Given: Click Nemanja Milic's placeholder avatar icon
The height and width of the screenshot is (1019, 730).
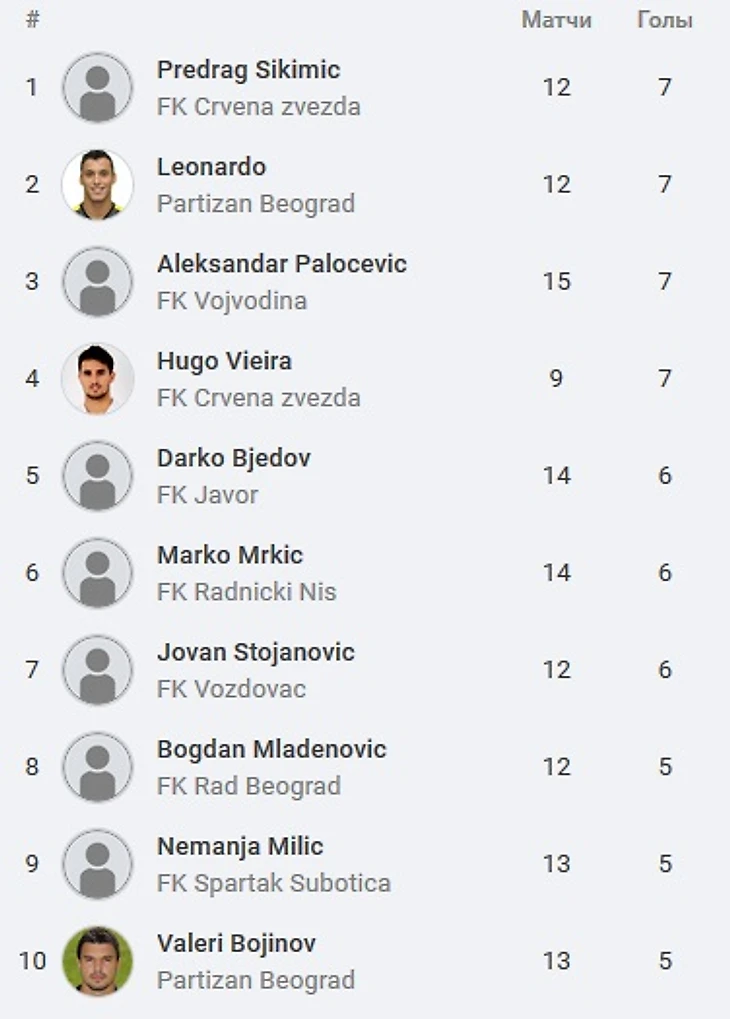Looking at the screenshot, I should coord(97,864).
